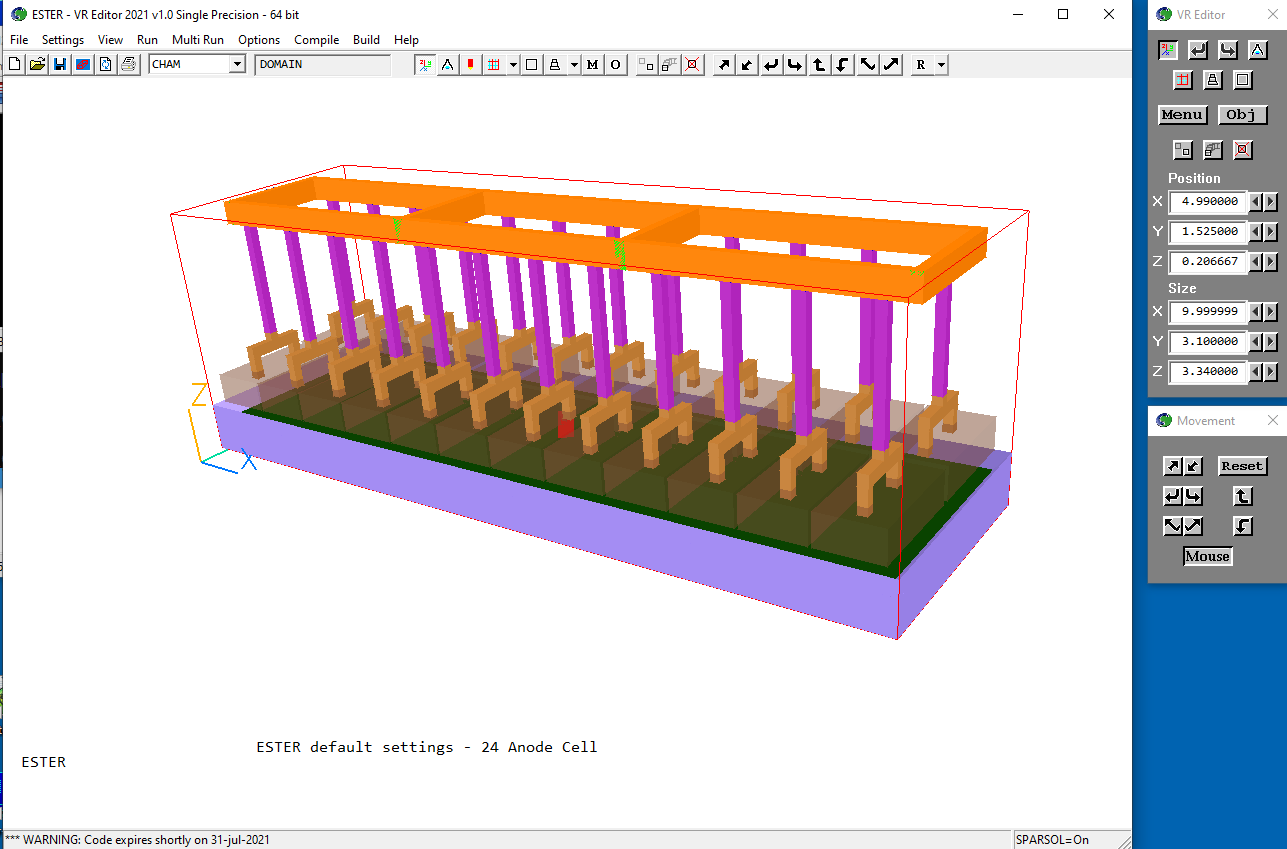Open a file with the folder icon
This screenshot has height=849, width=1287.
(37, 65)
